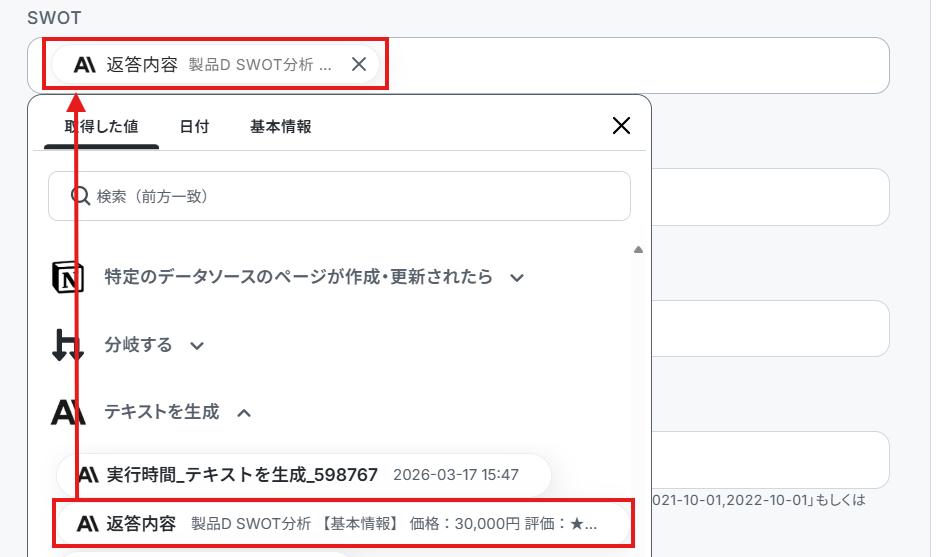Choose 実行時間_テキストを生成_598767 value
The width and height of the screenshot is (937, 557).
tap(304, 475)
